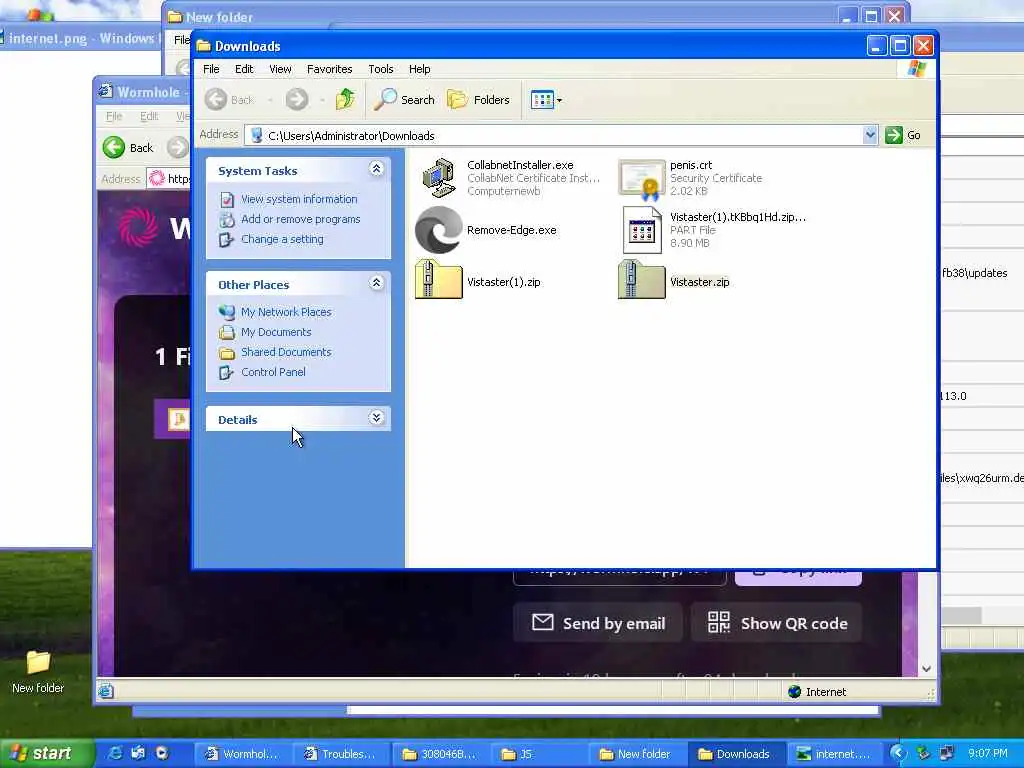Image resolution: width=1024 pixels, height=768 pixels.
Task: Click View system information link
Action: coord(299,199)
